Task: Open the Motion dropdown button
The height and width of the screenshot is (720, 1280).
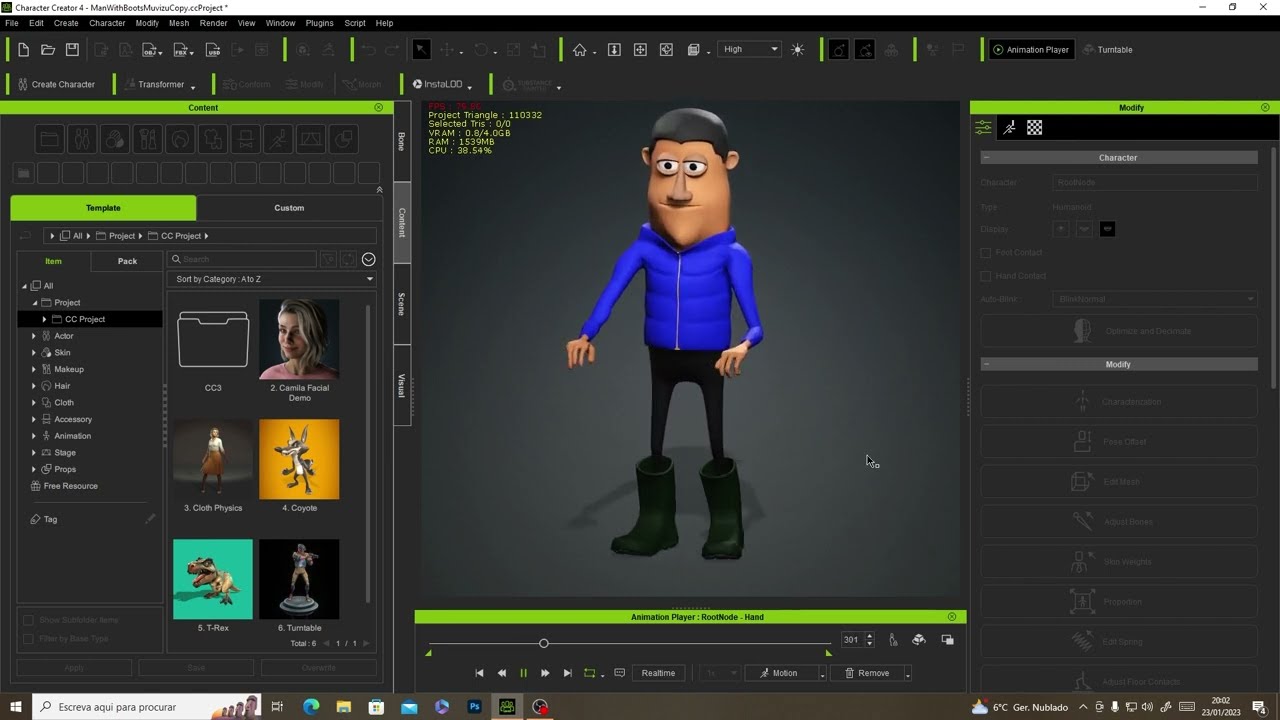Action: click(786, 673)
